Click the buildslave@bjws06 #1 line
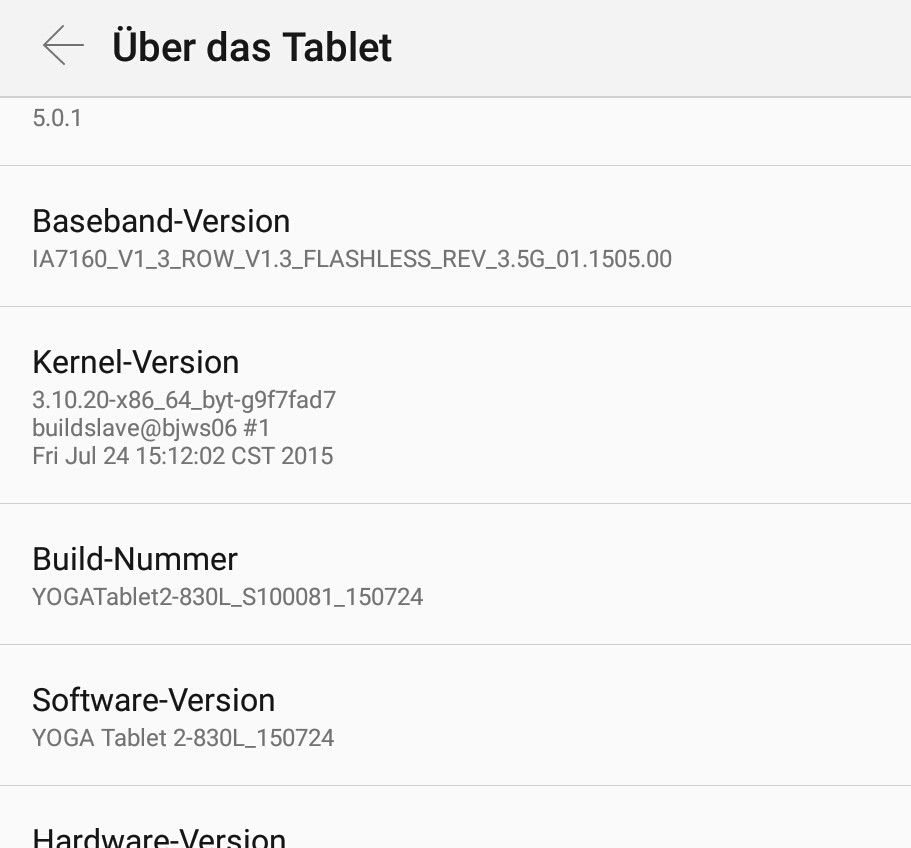Viewport: 911px width, 848px height. tap(151, 428)
